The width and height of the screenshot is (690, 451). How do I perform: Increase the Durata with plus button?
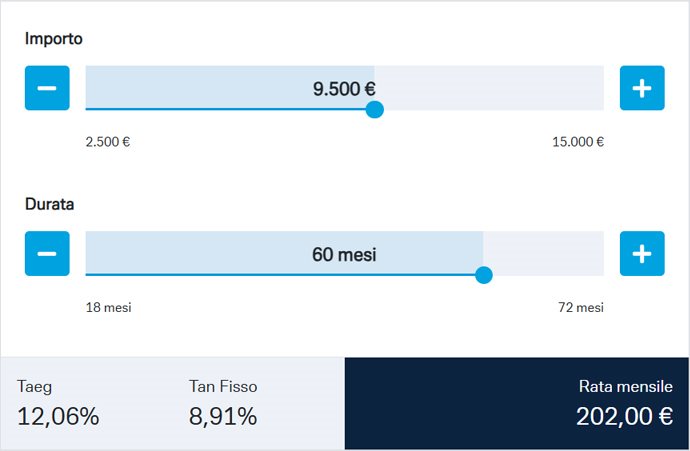(642, 253)
